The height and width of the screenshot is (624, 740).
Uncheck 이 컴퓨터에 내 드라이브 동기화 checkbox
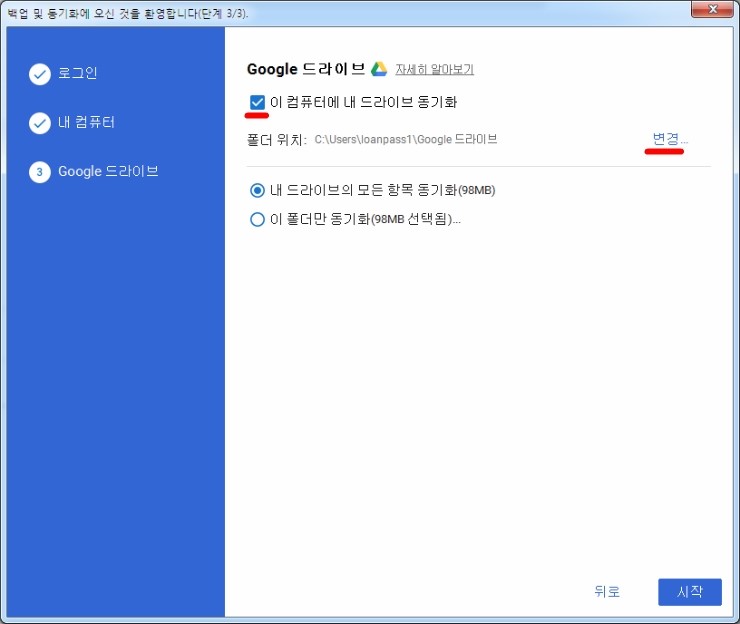pos(257,102)
